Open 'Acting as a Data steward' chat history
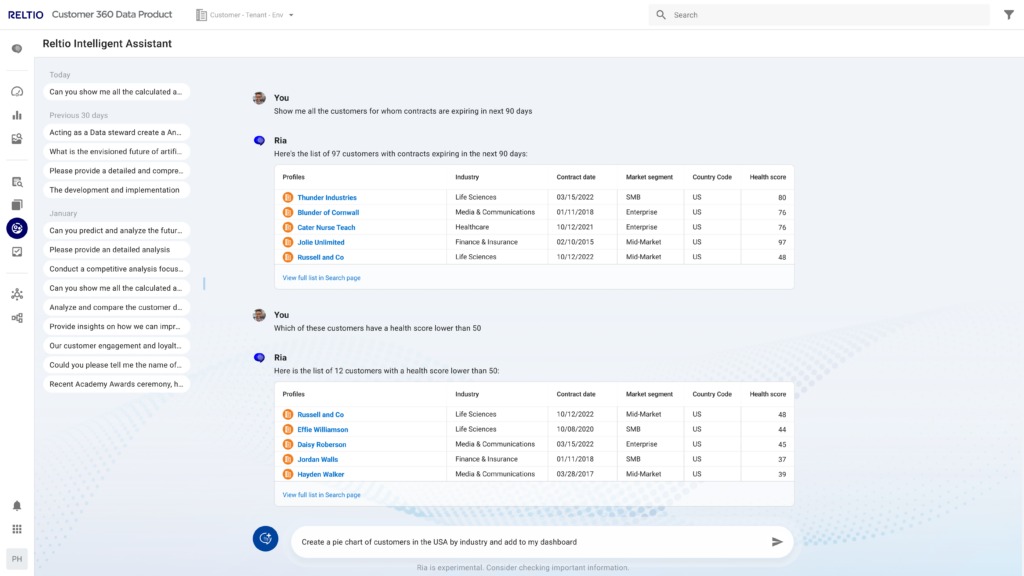Viewport: 1024px width, 576px height. [x=116, y=132]
